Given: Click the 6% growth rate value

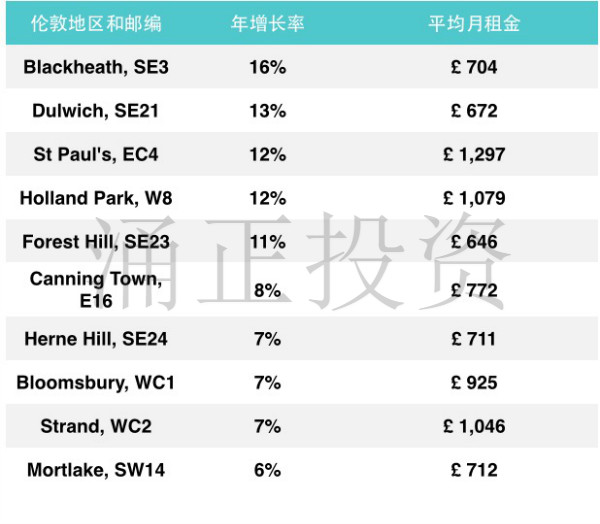Looking at the screenshot, I should click(267, 470).
